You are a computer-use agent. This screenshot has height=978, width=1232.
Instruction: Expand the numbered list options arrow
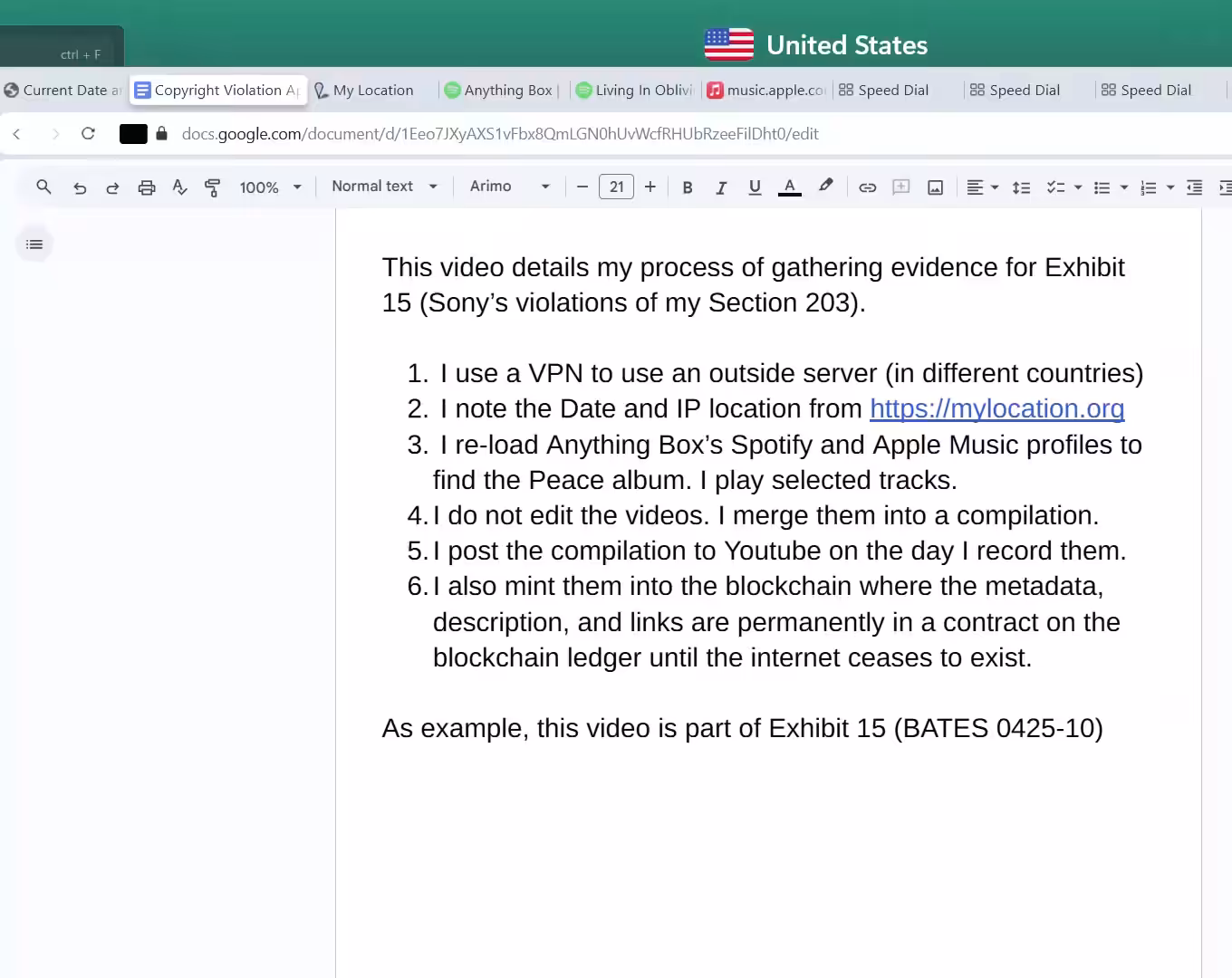pos(1170,187)
